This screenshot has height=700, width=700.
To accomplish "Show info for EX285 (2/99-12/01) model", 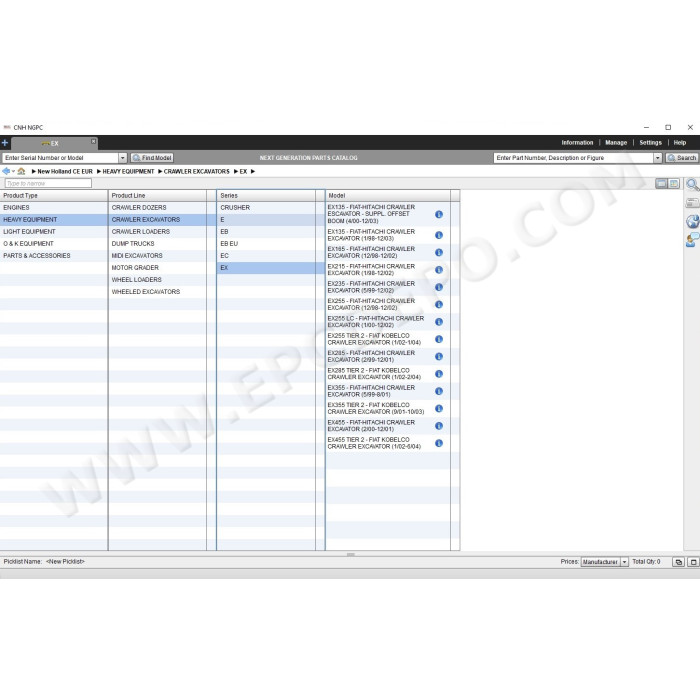I will tap(439, 356).
